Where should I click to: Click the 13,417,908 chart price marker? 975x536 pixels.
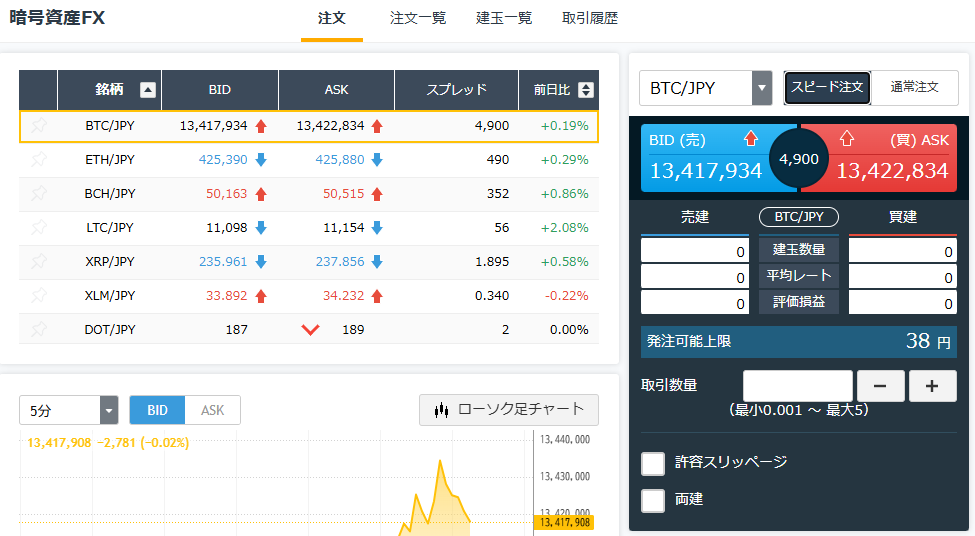564,522
